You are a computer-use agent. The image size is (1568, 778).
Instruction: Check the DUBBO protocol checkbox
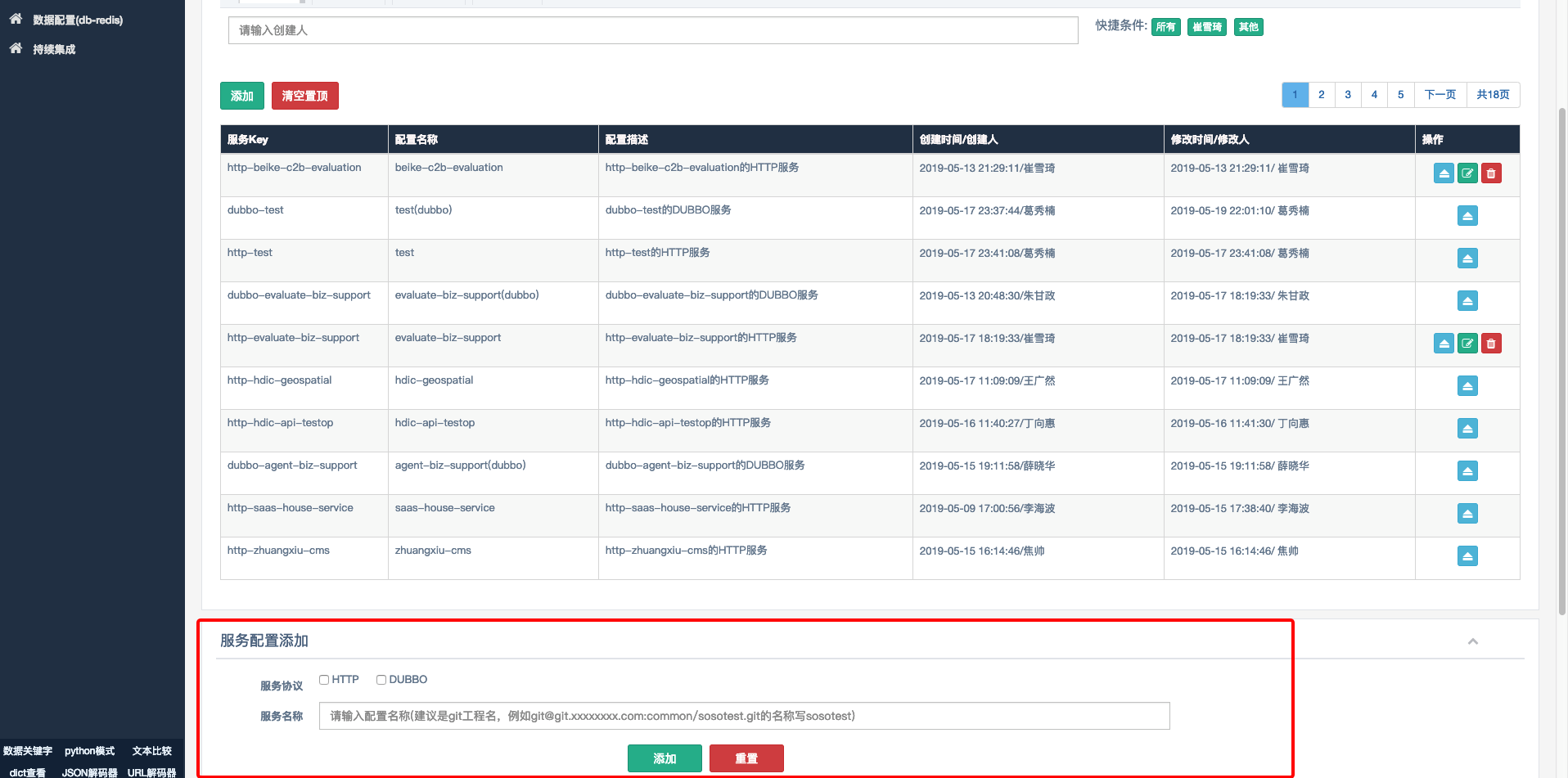pyautogui.click(x=381, y=680)
